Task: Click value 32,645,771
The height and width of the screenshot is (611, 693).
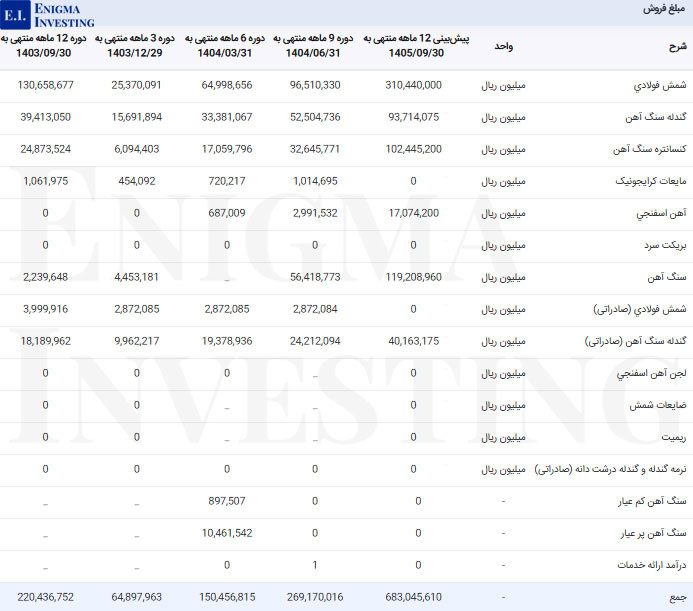Action: click(315, 149)
